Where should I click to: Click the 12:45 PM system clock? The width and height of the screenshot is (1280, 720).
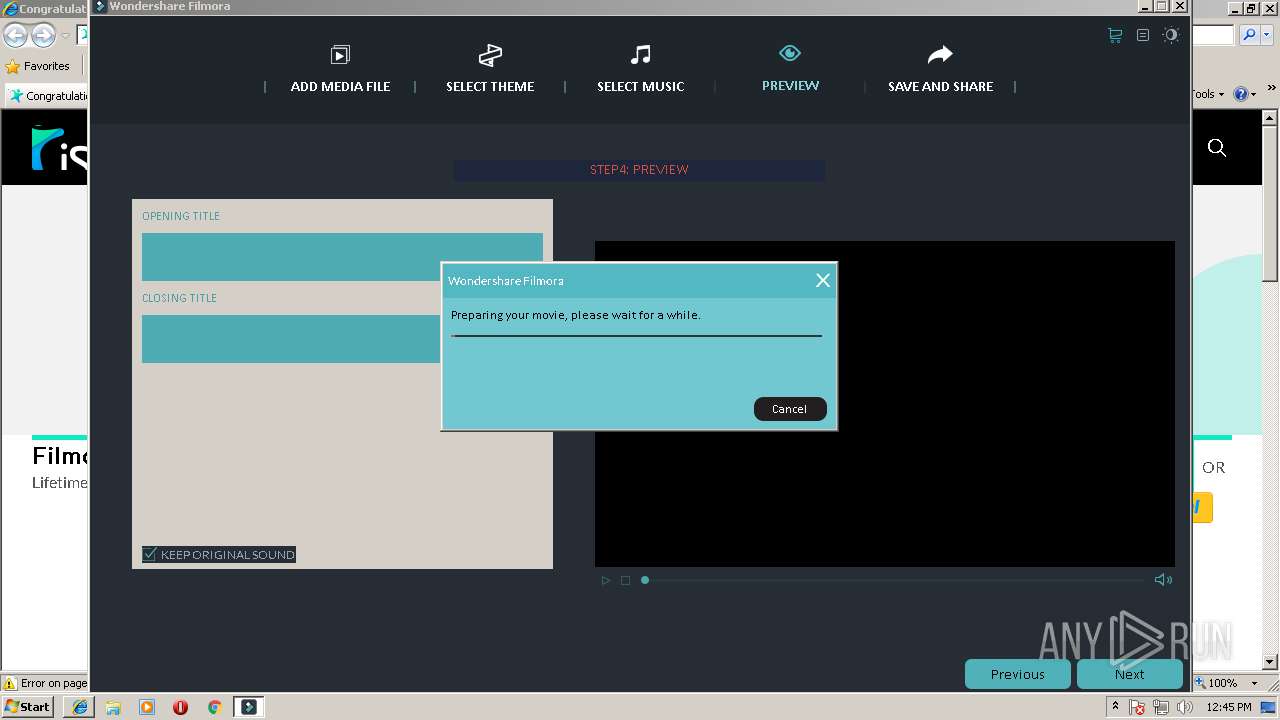[x=1229, y=707]
